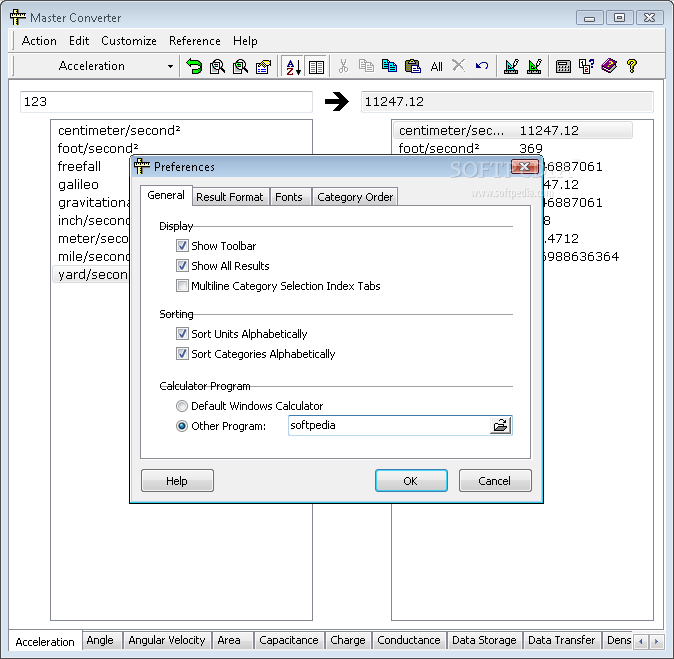Select foot/second² in the left unit list

[98, 148]
